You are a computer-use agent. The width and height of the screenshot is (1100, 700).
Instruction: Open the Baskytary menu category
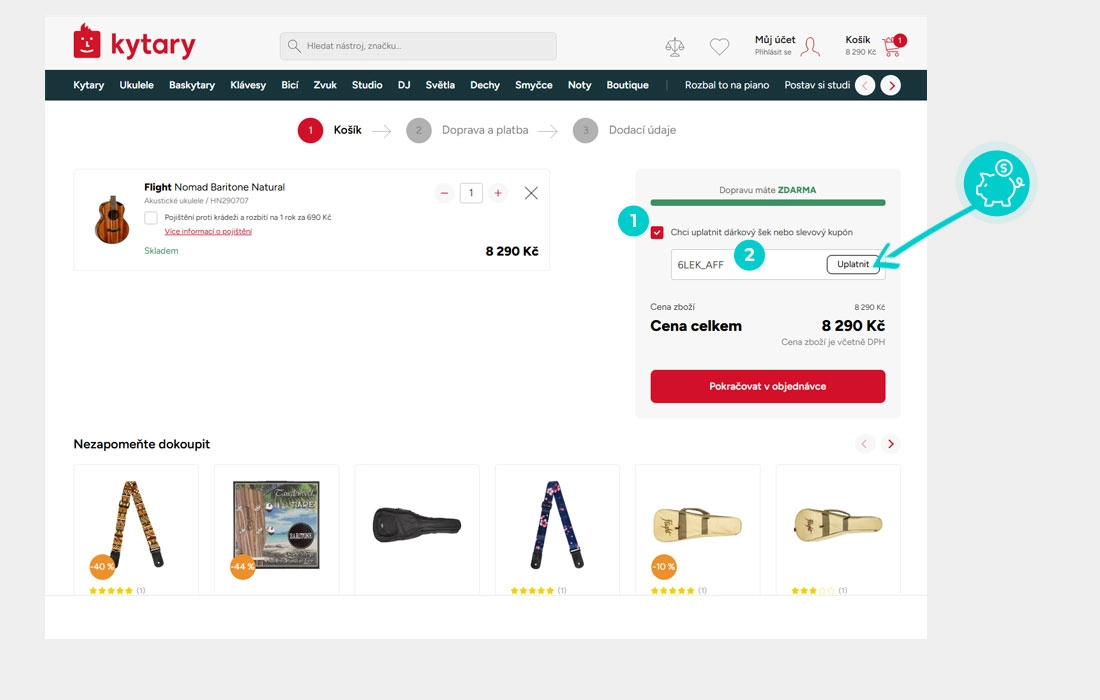coord(192,85)
